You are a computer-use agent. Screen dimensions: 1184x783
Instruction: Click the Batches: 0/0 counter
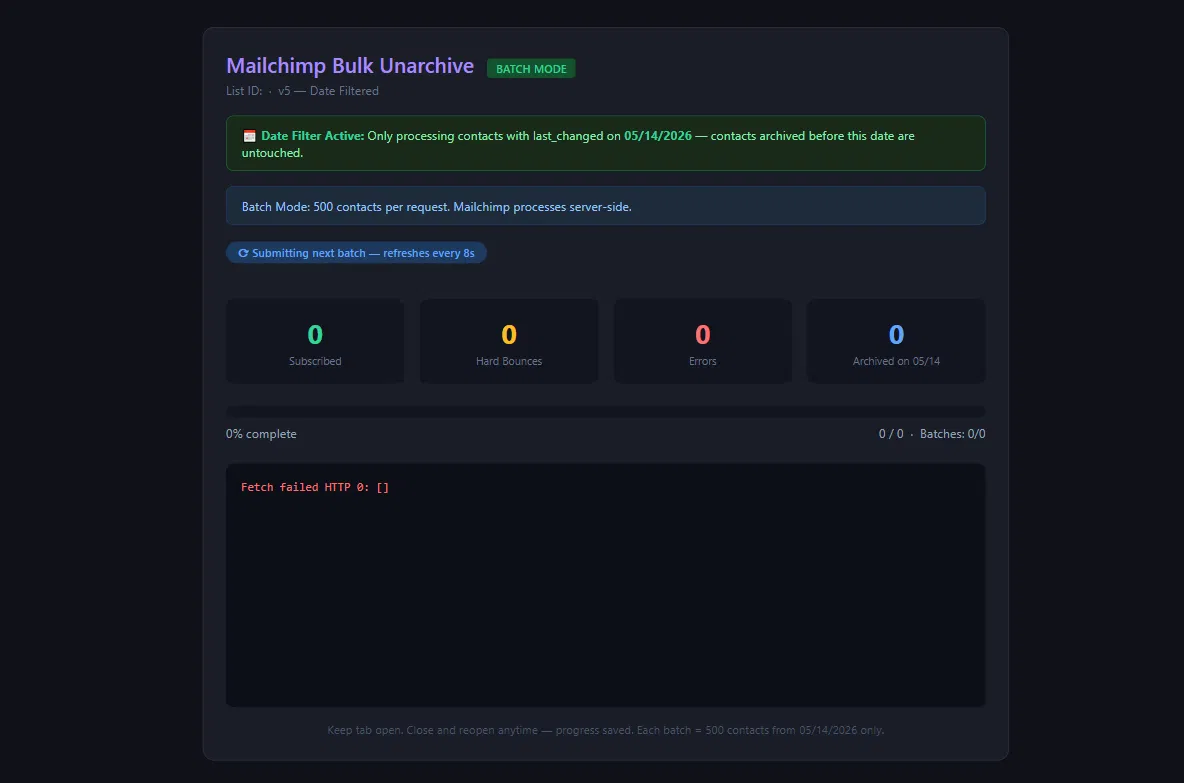[952, 434]
